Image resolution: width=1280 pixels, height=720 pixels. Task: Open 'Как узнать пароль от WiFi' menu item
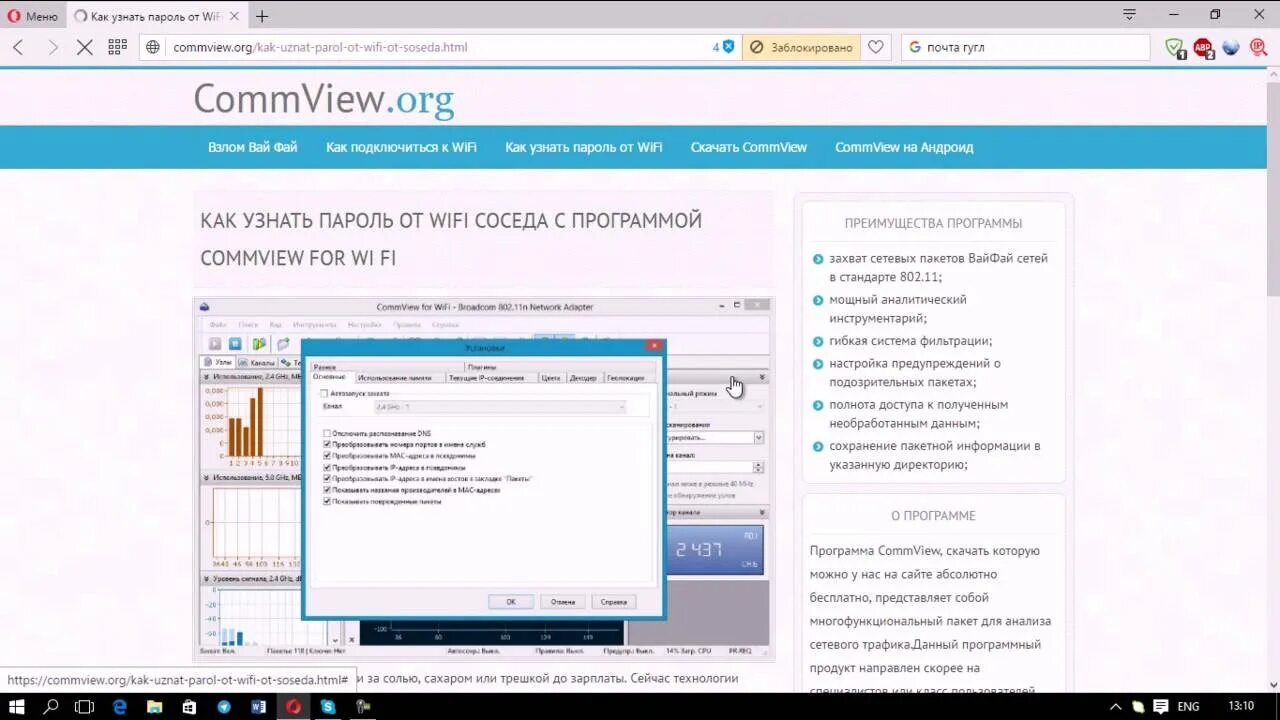tap(584, 147)
